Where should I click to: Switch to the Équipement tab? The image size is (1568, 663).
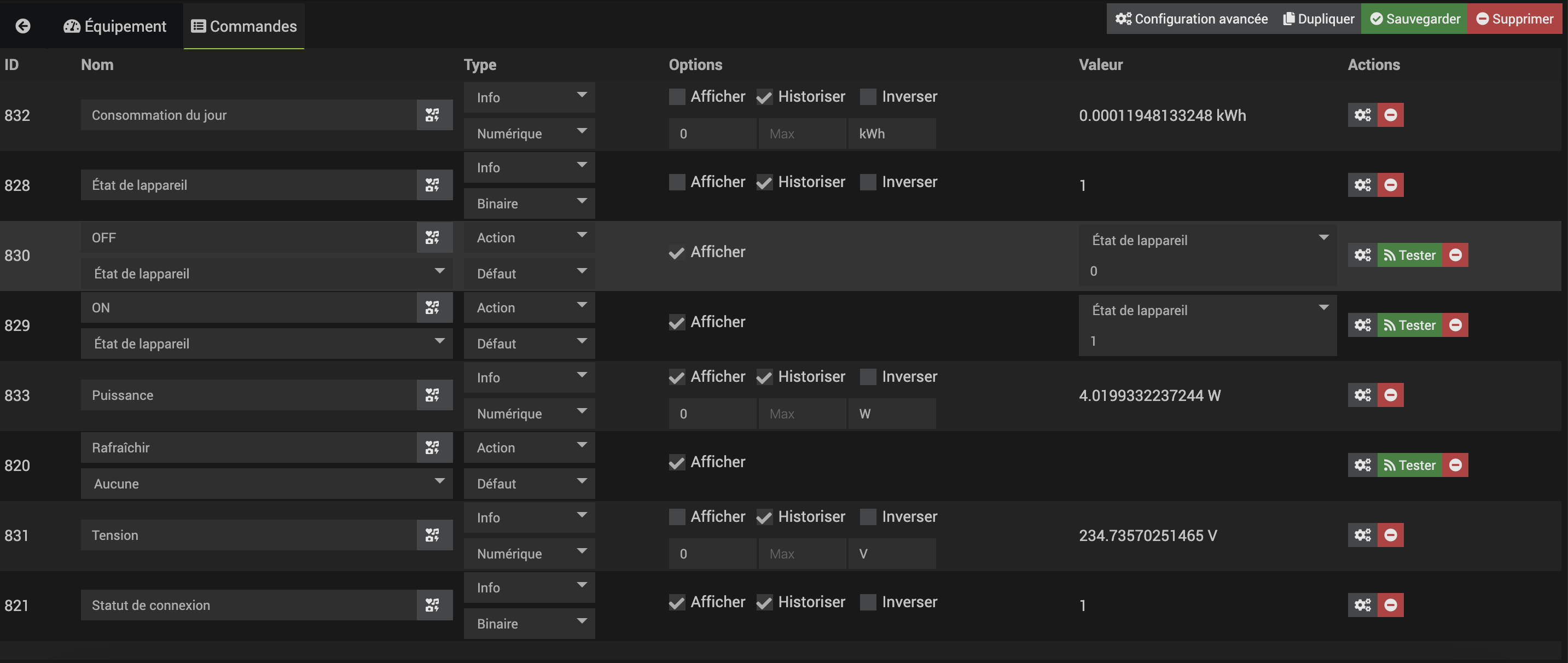(115, 26)
